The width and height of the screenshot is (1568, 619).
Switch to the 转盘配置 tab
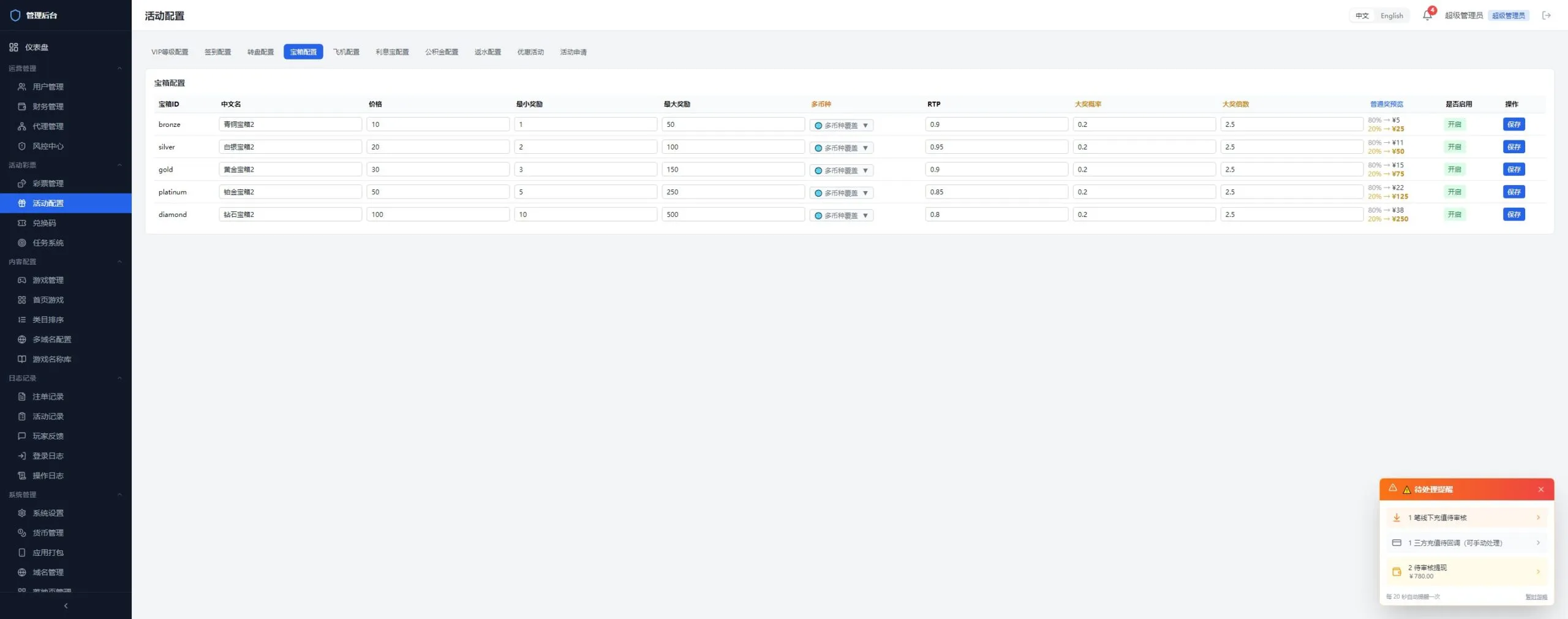(260, 52)
